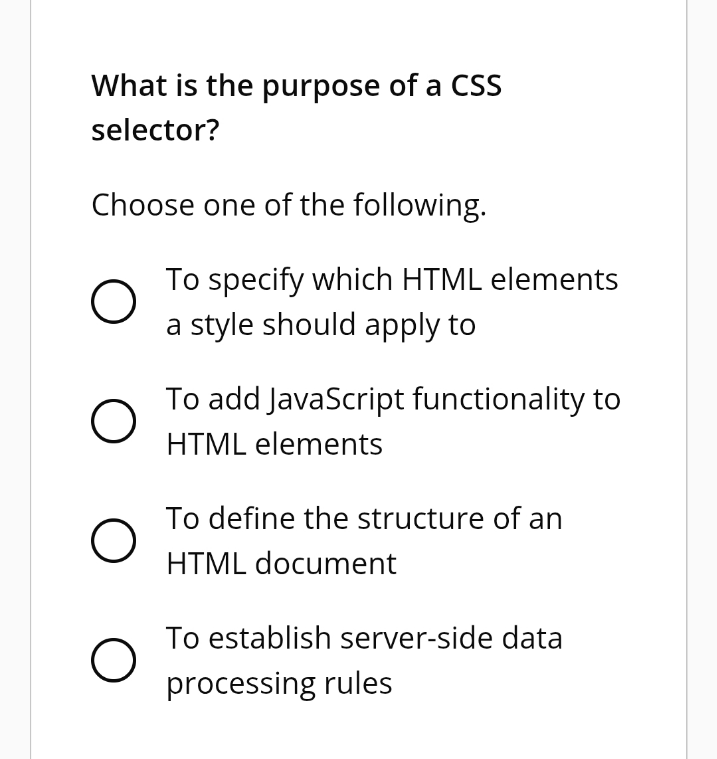Click the question heading "What is the purpose of a CSS"
This screenshot has width=717, height=759.
click(296, 86)
